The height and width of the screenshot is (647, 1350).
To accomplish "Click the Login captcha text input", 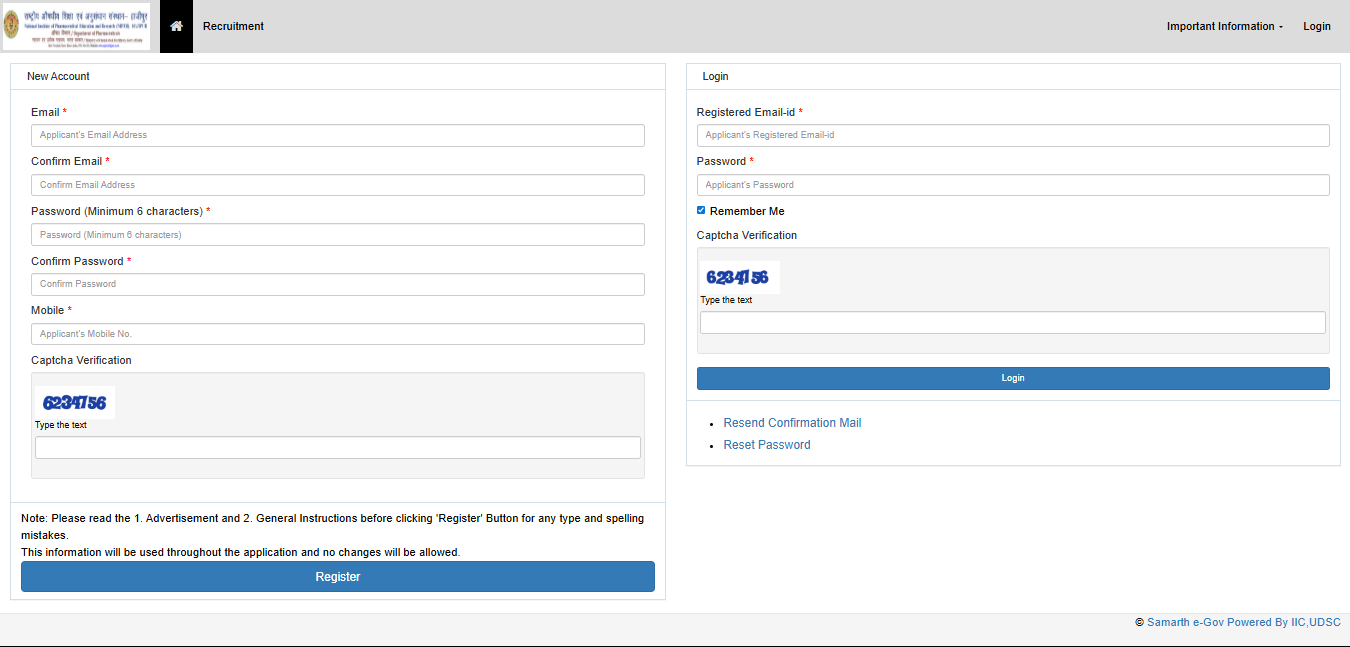I will click(1013, 322).
